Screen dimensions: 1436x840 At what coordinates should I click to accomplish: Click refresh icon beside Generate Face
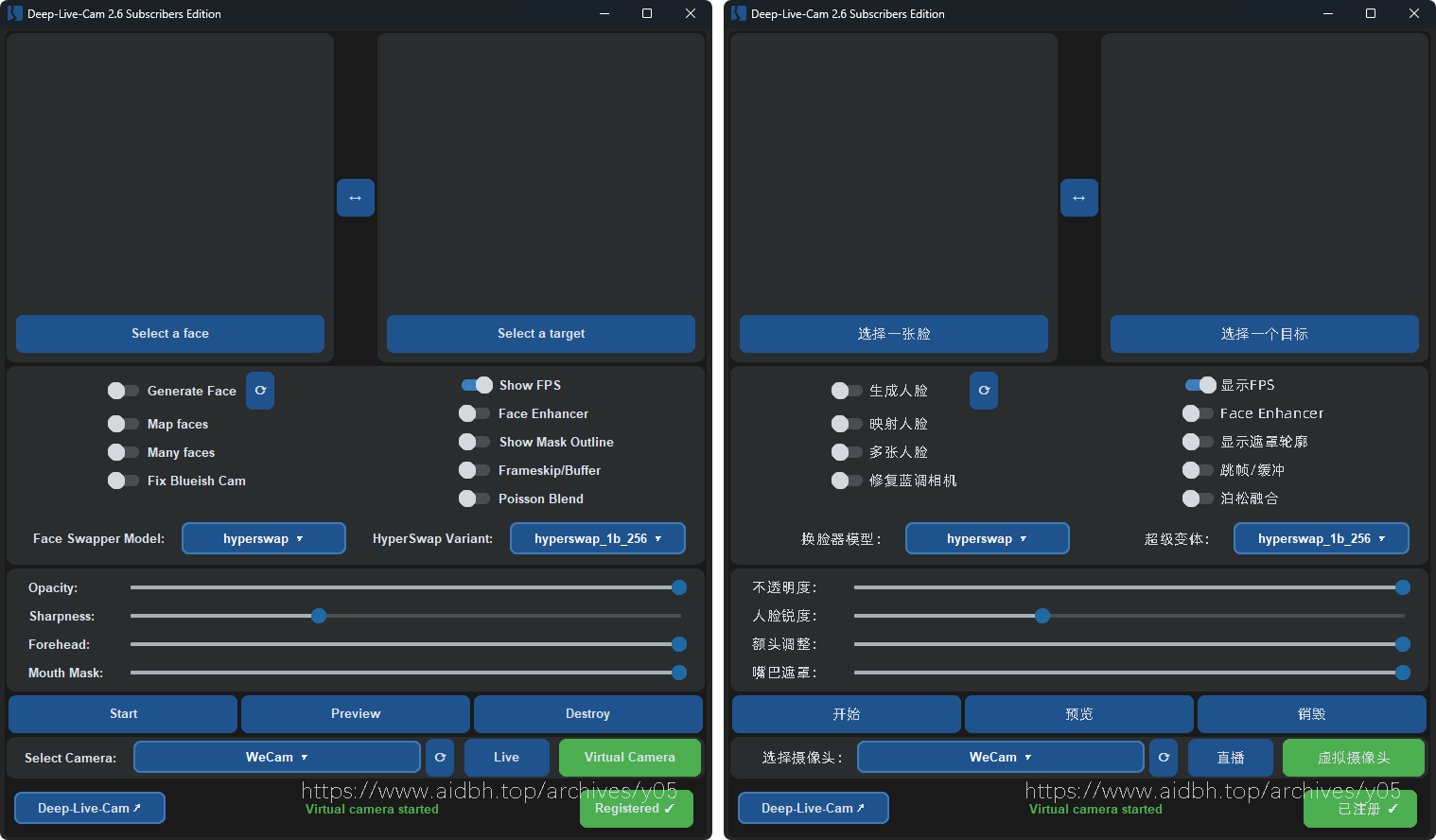260,391
